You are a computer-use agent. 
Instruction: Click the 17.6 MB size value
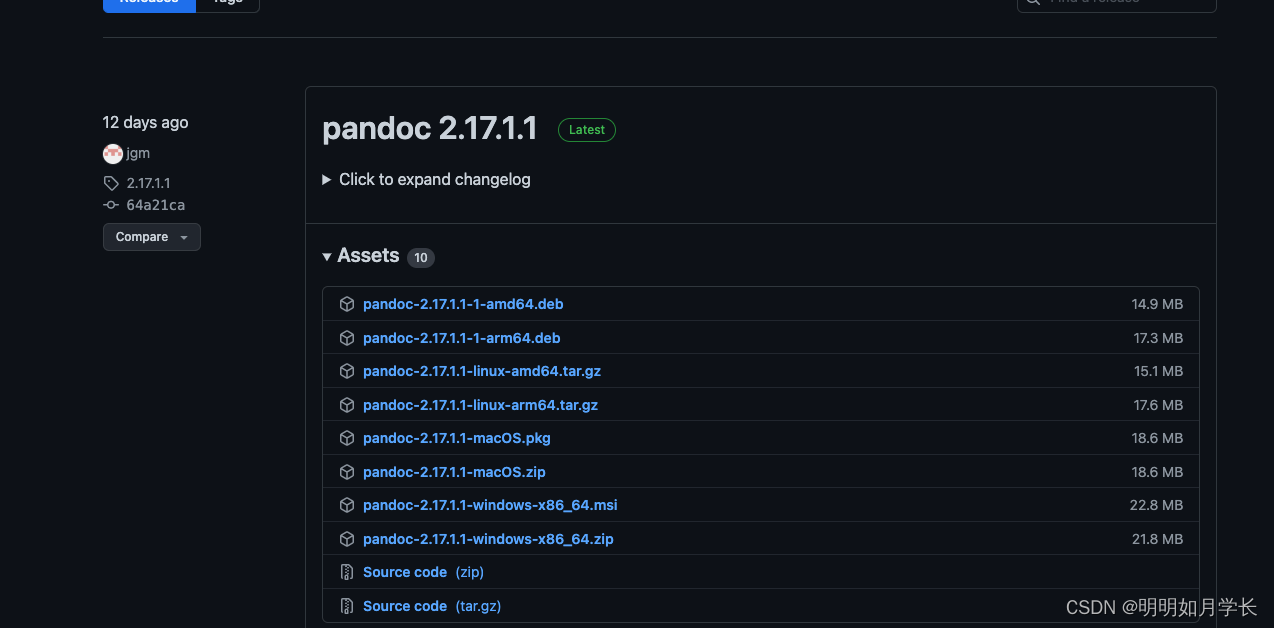pyautogui.click(x=1158, y=405)
